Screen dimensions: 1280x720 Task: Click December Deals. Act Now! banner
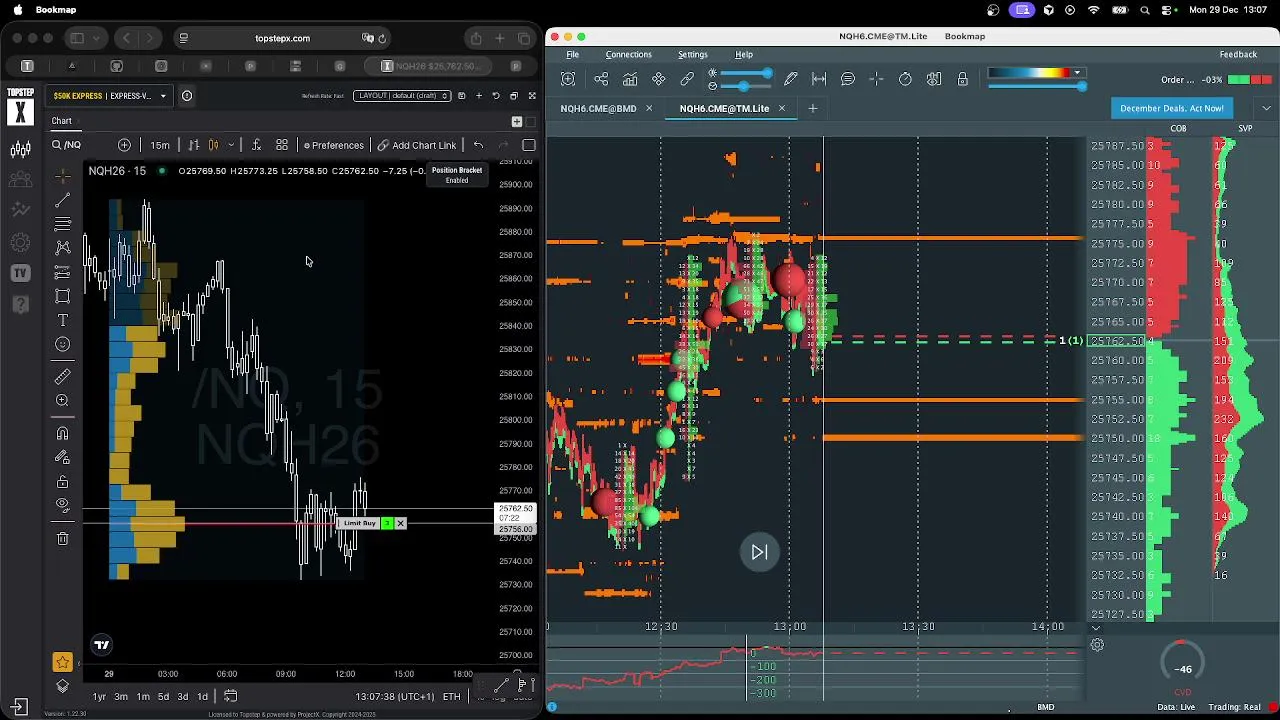1172,108
